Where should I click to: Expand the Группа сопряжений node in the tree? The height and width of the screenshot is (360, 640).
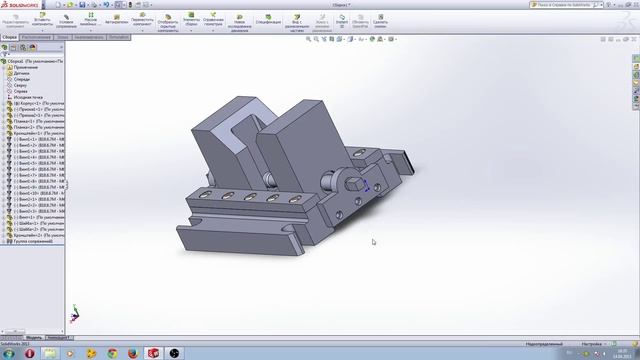click(x=4, y=241)
